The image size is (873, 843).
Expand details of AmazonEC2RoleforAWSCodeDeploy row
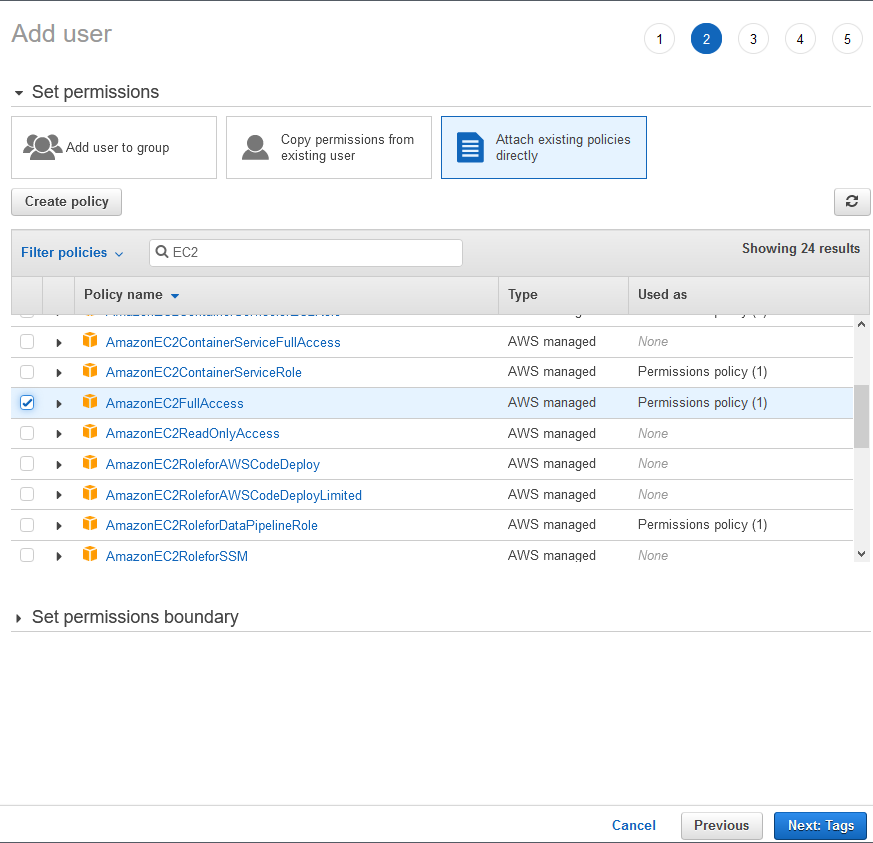click(x=59, y=464)
